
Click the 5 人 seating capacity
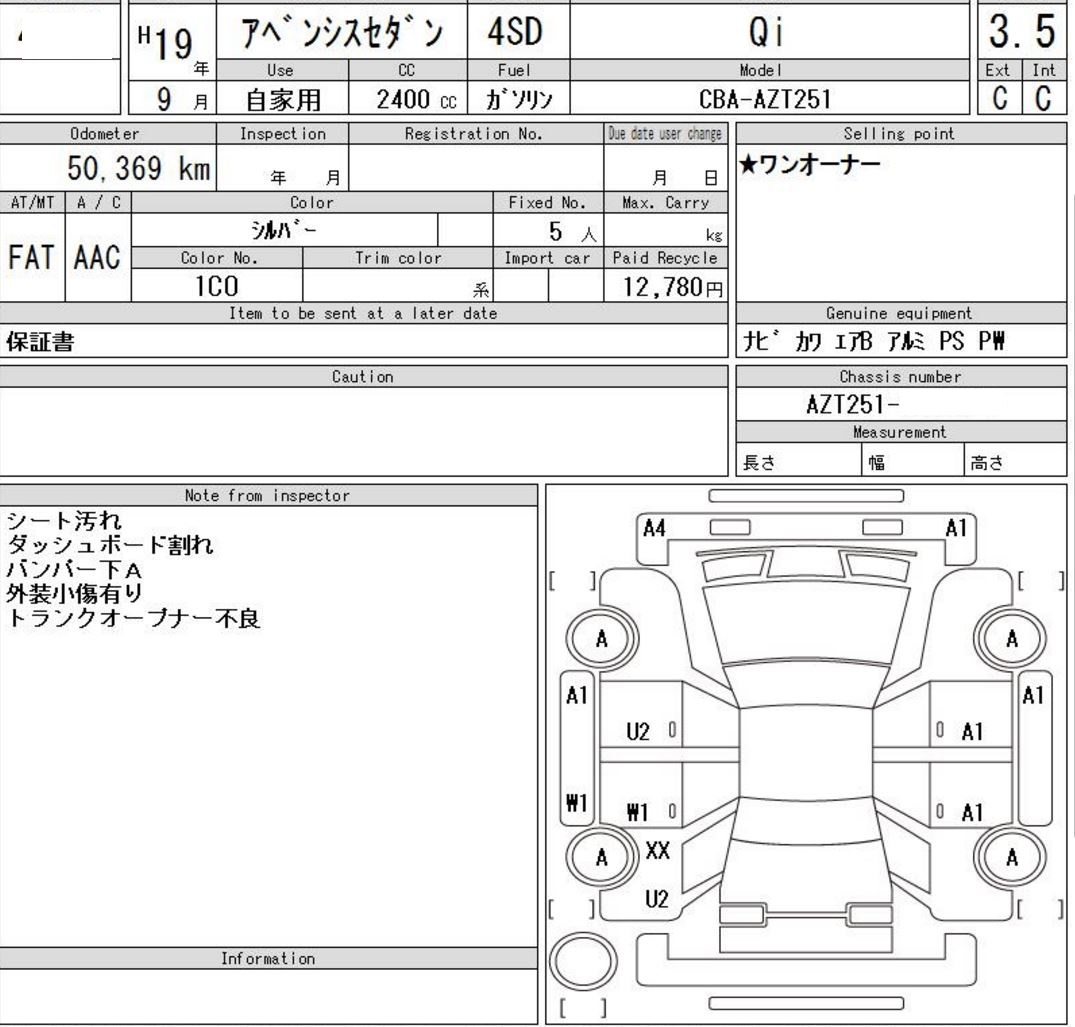coord(572,232)
